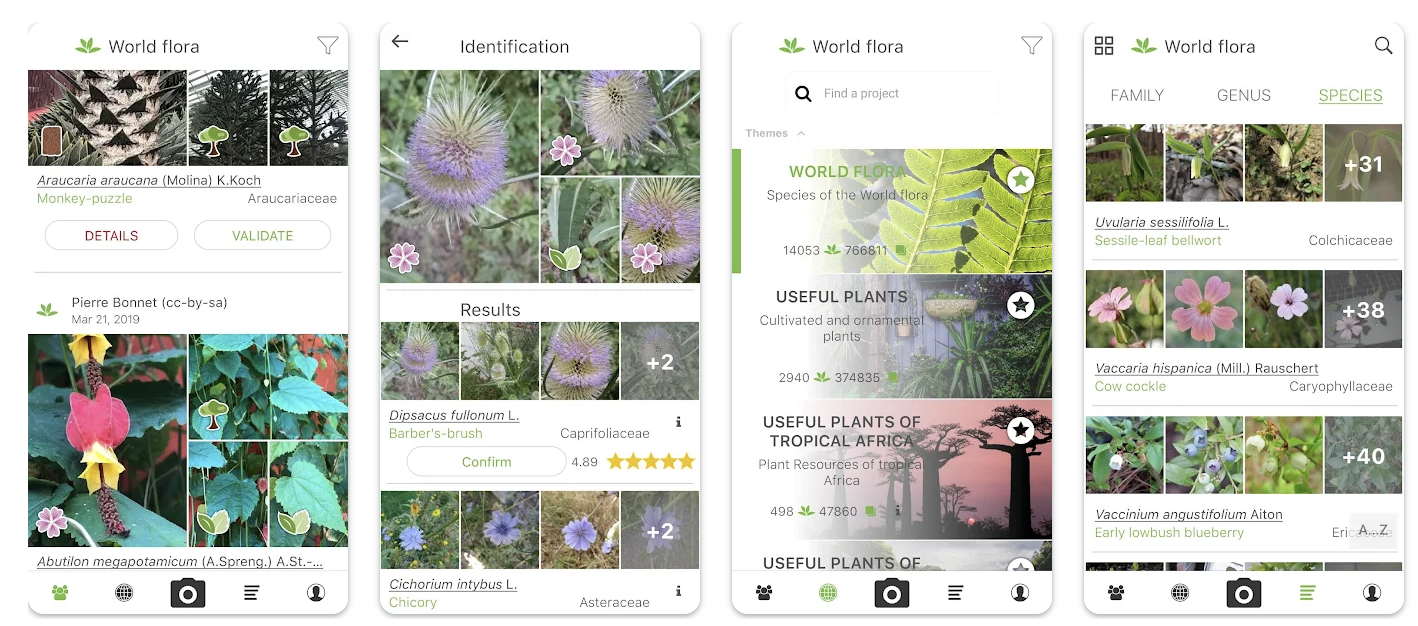
Task: Click Confirm for Dipsacus fullonum
Action: click(x=486, y=462)
